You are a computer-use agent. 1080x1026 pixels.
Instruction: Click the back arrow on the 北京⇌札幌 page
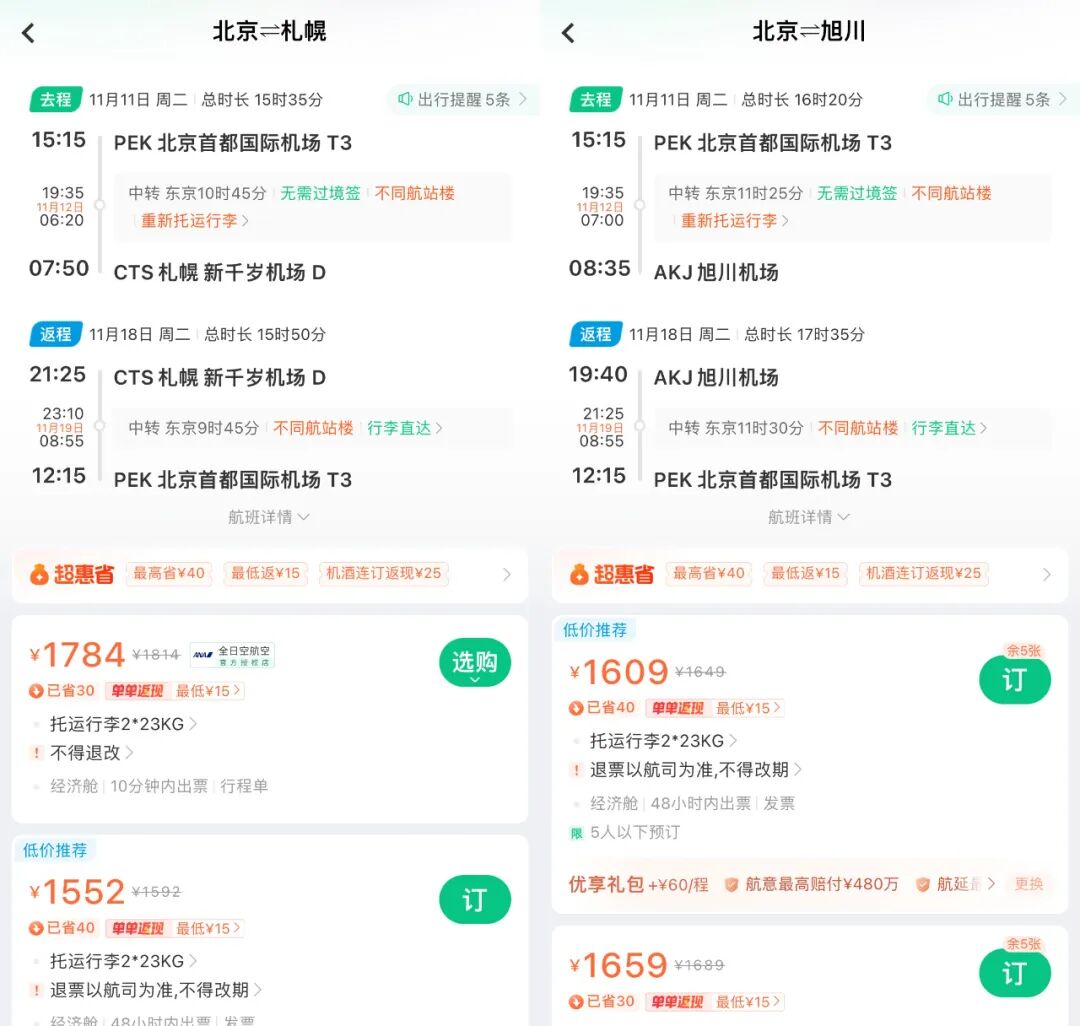click(28, 32)
